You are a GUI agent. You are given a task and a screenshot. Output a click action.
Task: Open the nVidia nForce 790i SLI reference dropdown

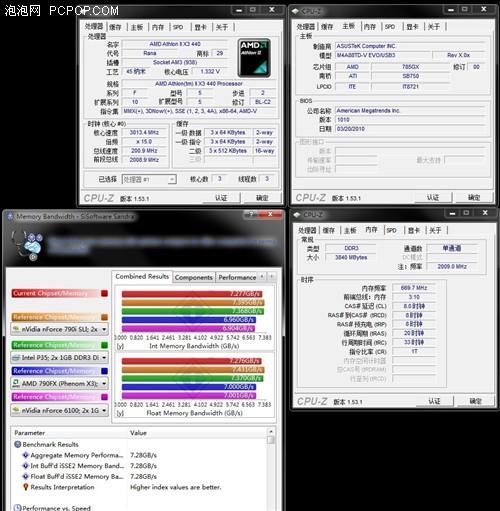59,329
